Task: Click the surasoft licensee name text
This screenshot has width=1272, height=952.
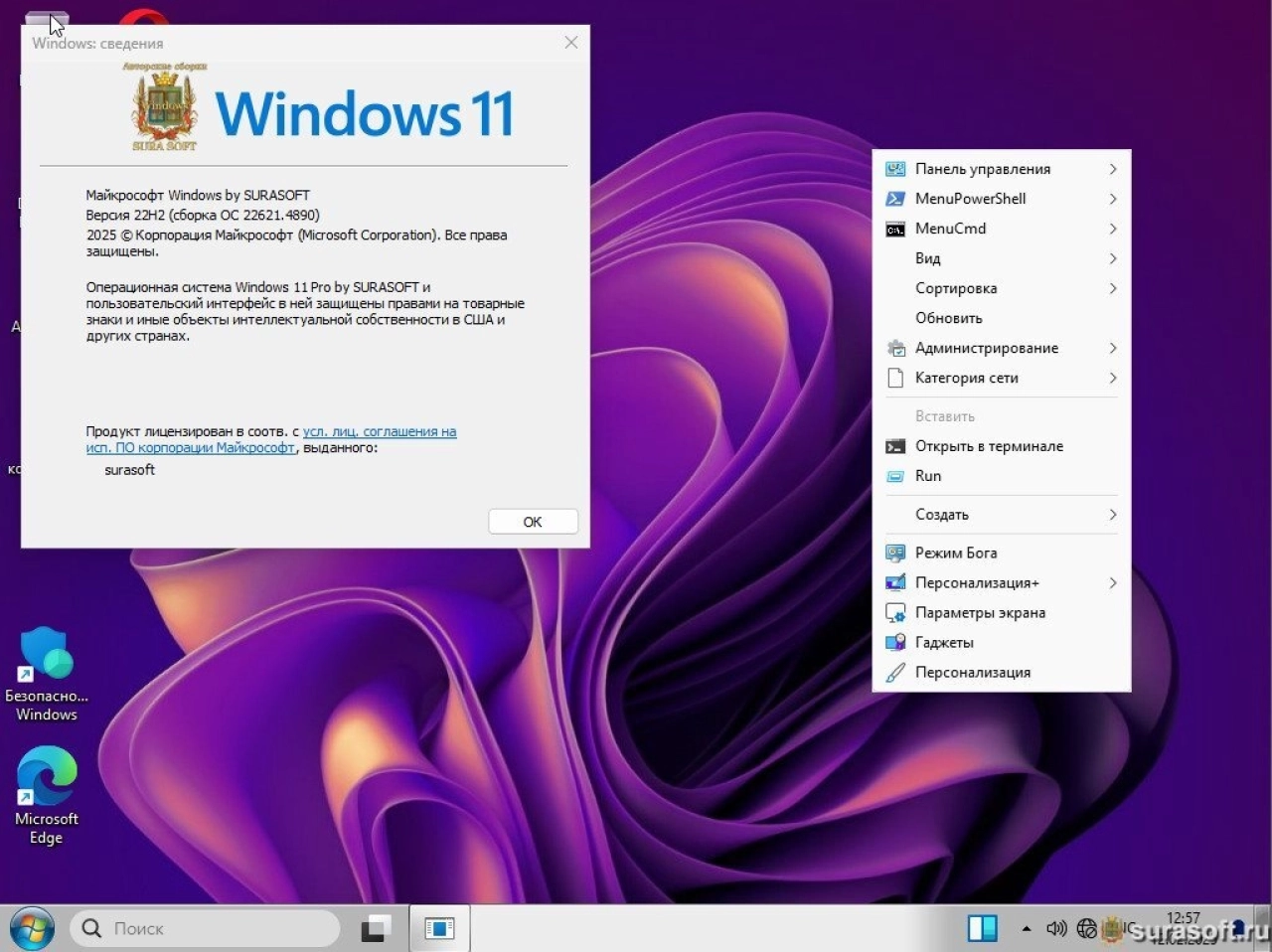Action: 130,470
